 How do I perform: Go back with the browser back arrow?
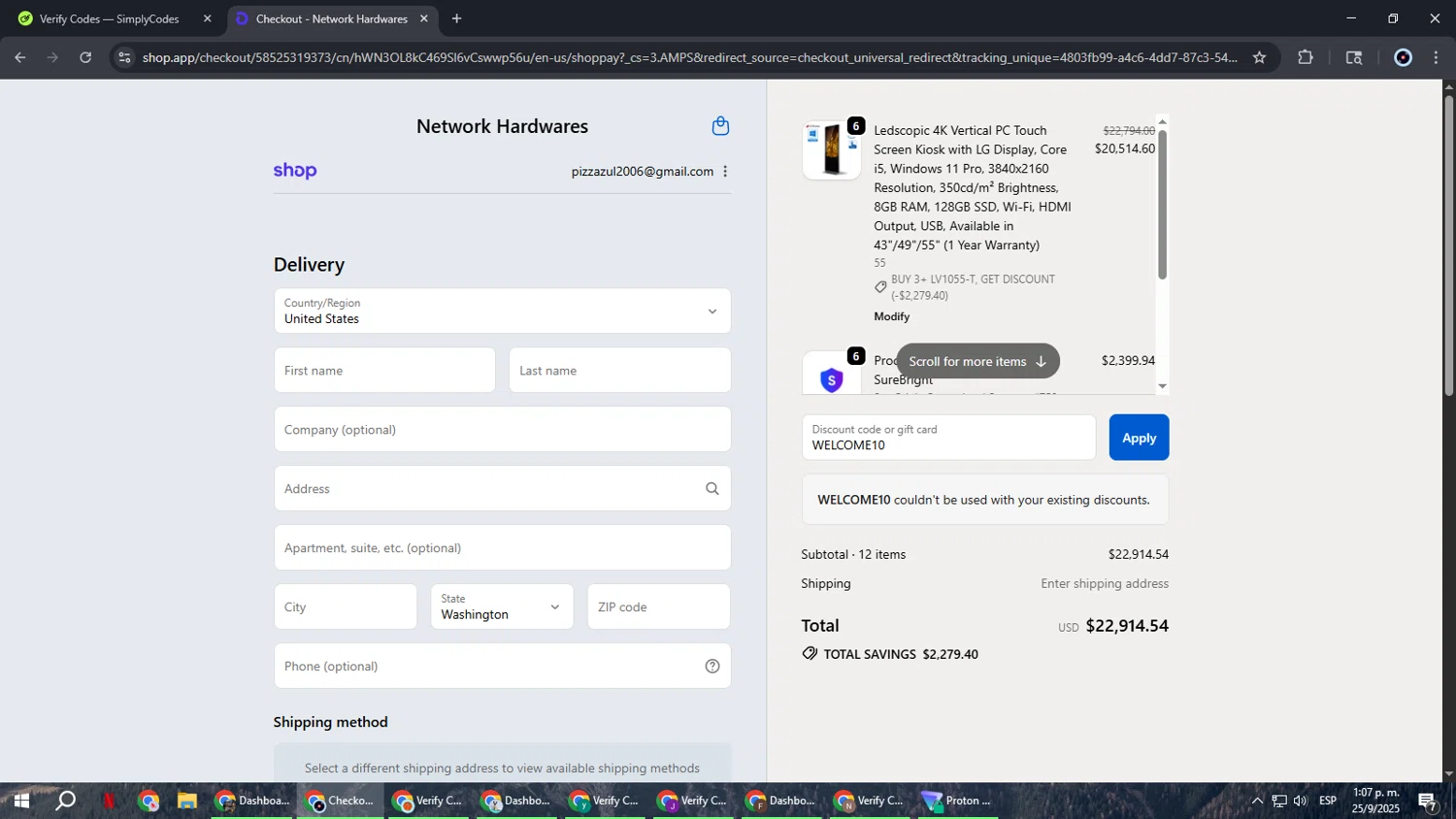tap(20, 57)
